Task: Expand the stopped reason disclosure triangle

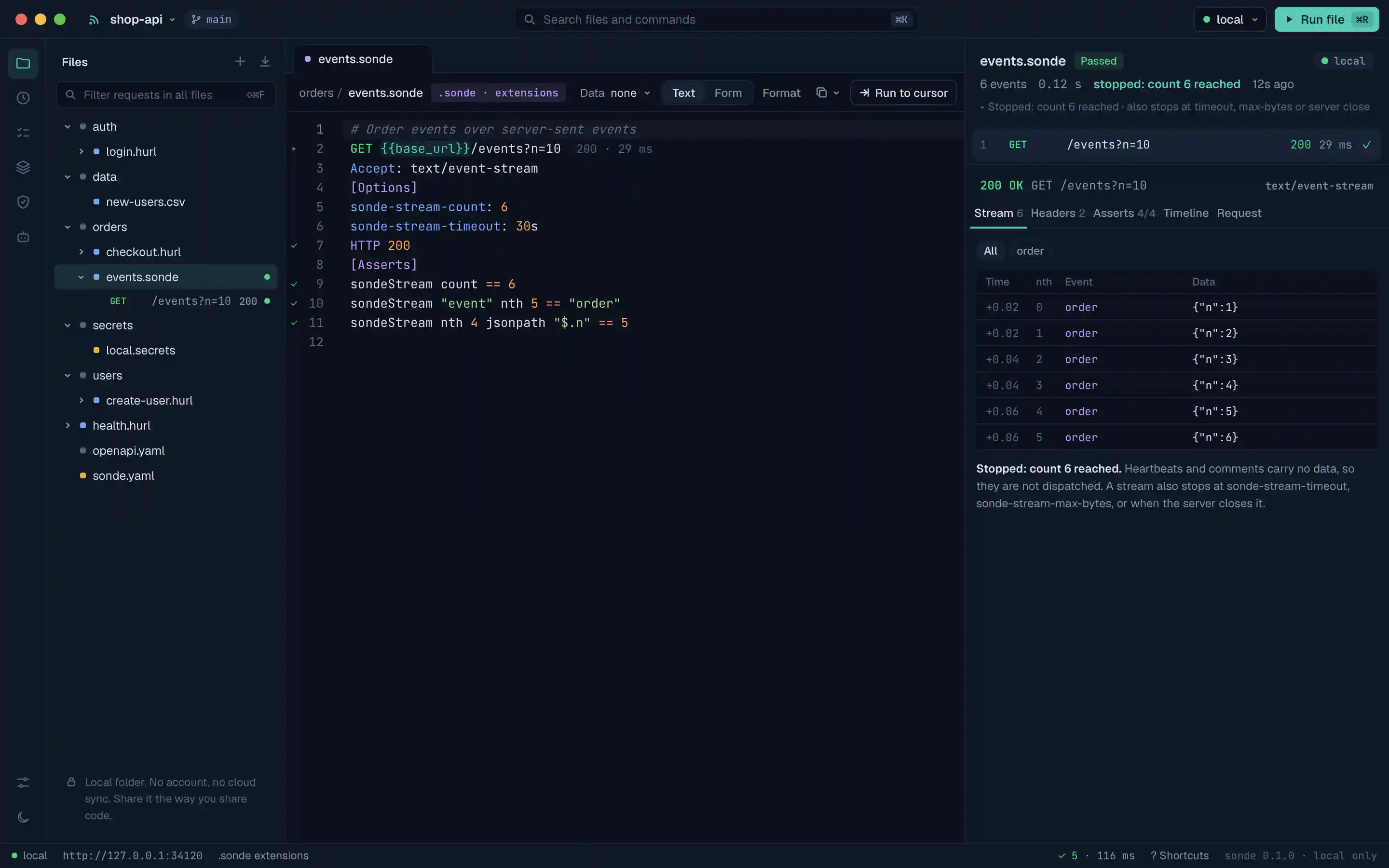Action: pyautogui.click(x=982, y=108)
